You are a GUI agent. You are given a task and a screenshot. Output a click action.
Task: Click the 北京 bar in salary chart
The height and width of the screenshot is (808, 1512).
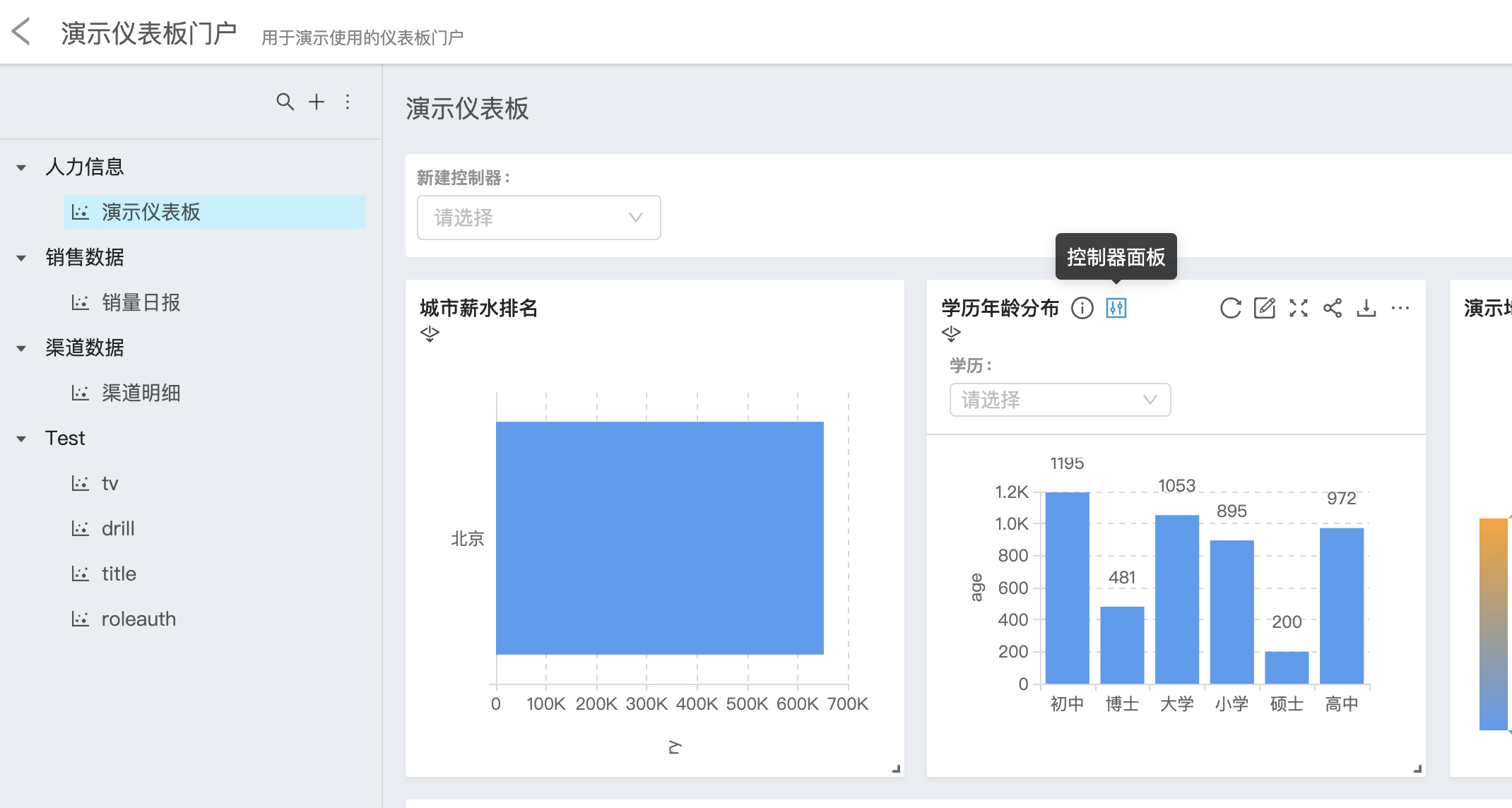(659, 537)
